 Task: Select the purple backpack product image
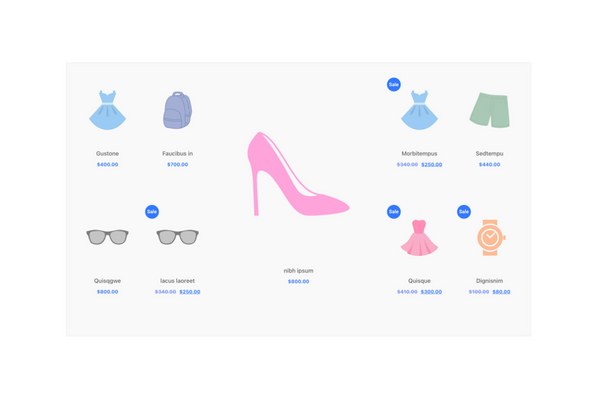point(177,110)
